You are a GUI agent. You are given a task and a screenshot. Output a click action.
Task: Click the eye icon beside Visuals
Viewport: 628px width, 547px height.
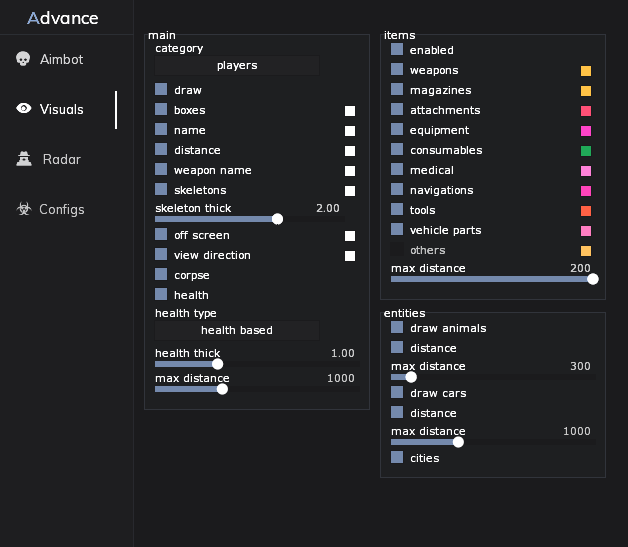[23, 109]
